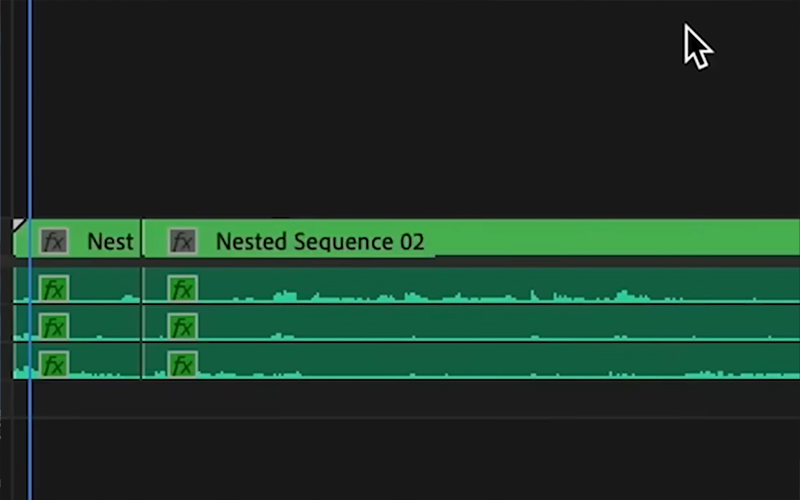
Task: Click fx badge of first clip, middle audio track
Action: click(53, 326)
